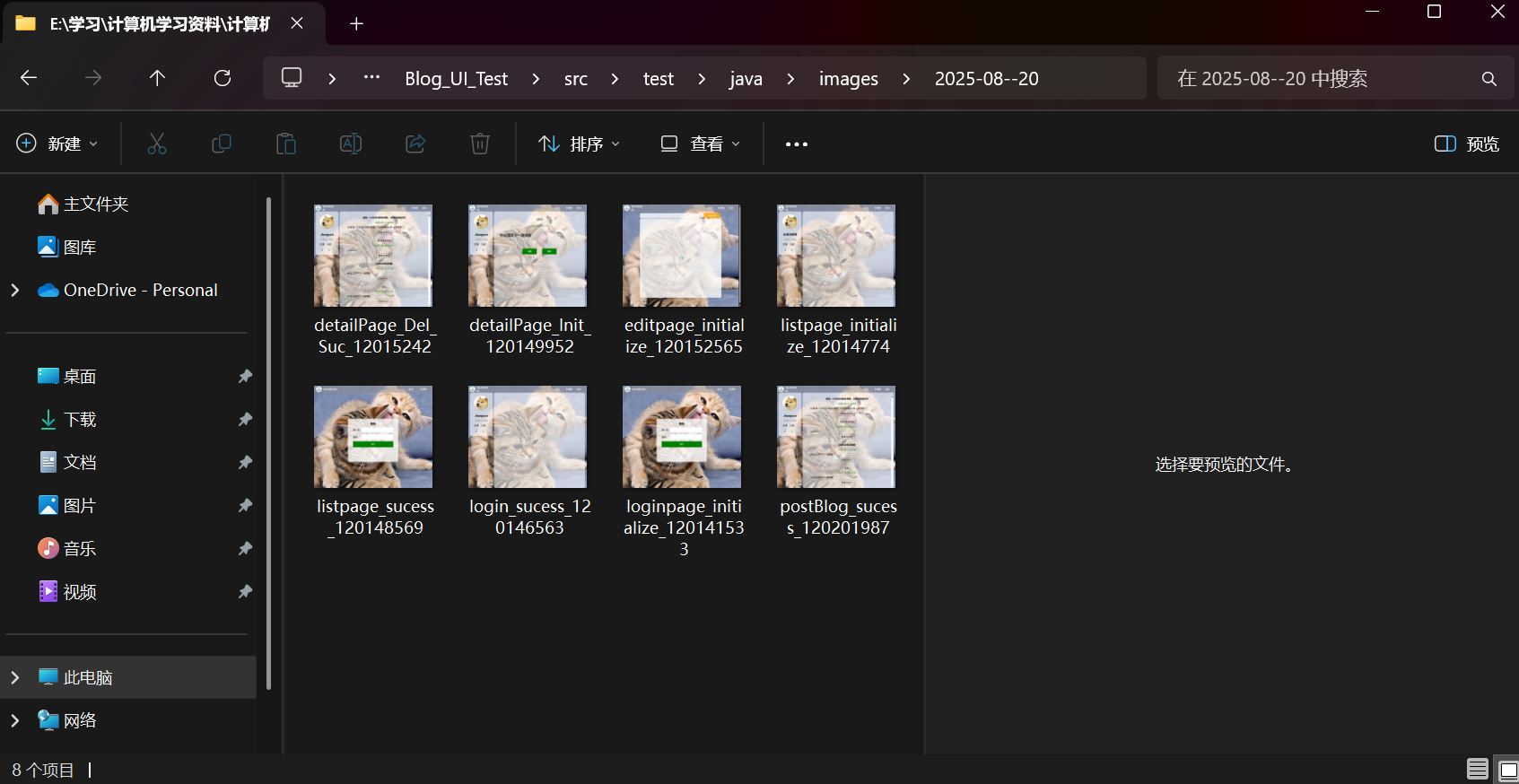Select detailPage_Del_Suc_12015242 image file
Image resolution: width=1519 pixels, height=784 pixels.
(374, 280)
